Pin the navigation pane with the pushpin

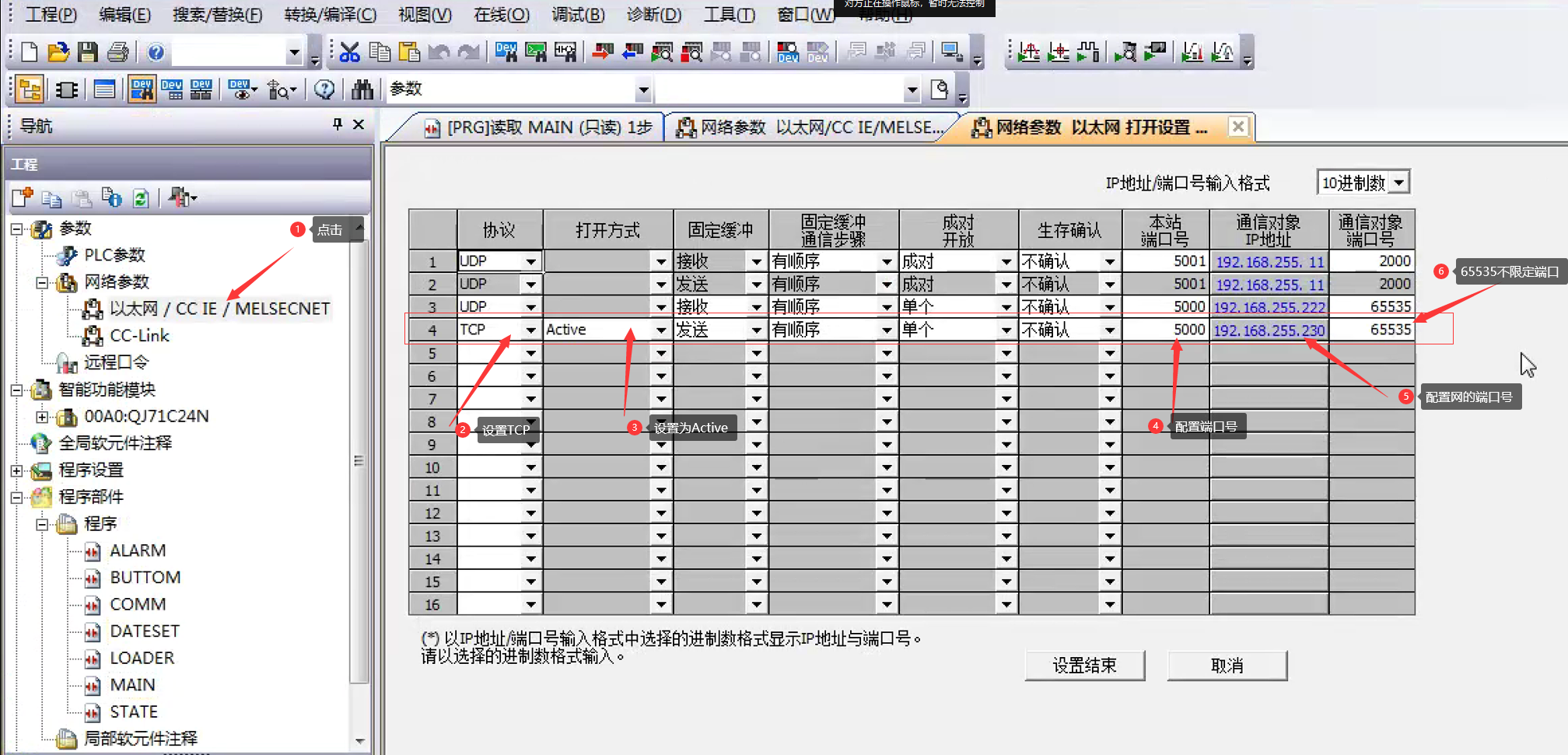click(337, 125)
